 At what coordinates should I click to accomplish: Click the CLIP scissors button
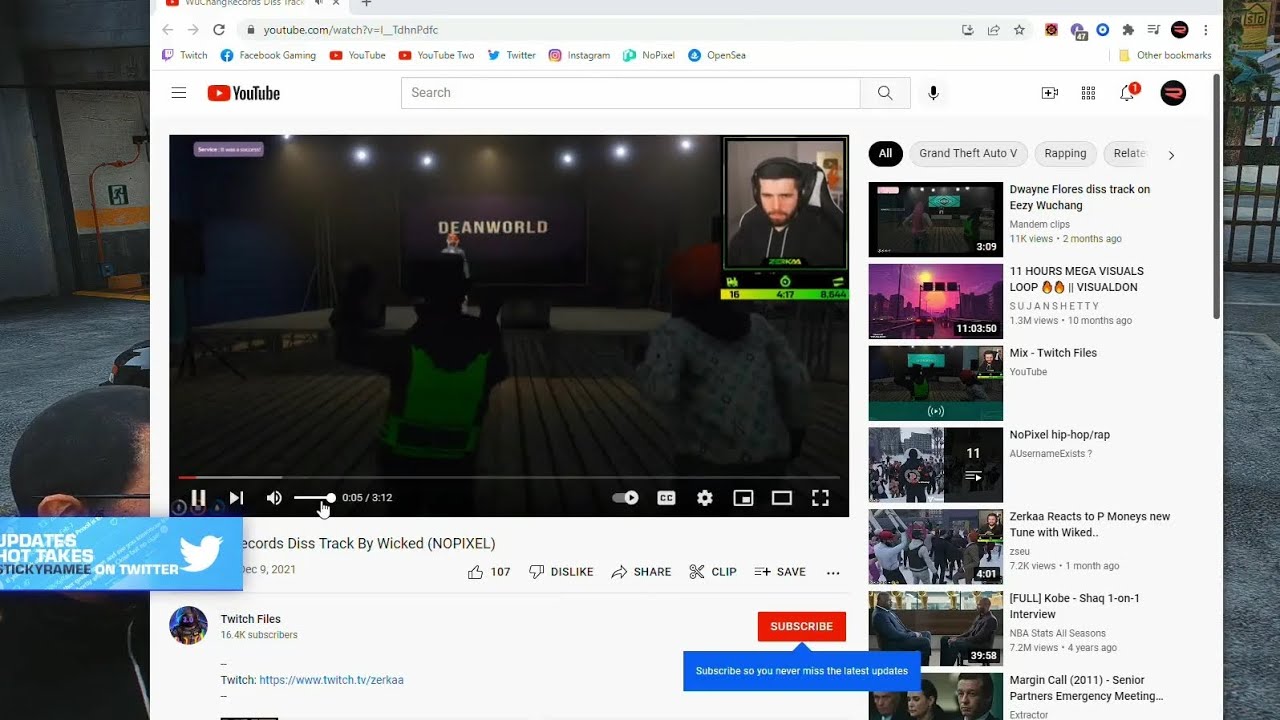tap(713, 572)
